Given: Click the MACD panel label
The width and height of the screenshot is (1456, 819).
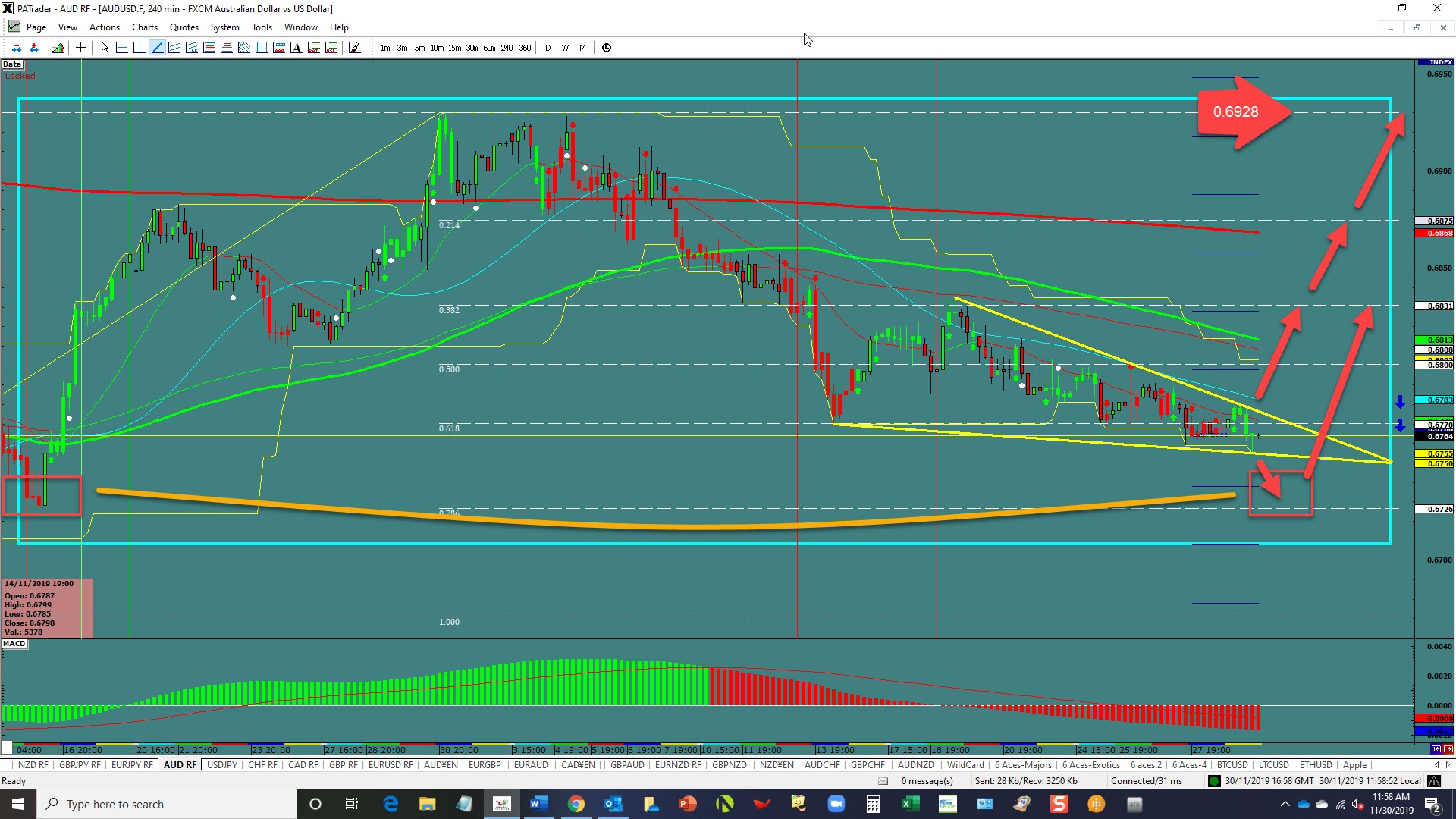Looking at the screenshot, I should click(14, 644).
